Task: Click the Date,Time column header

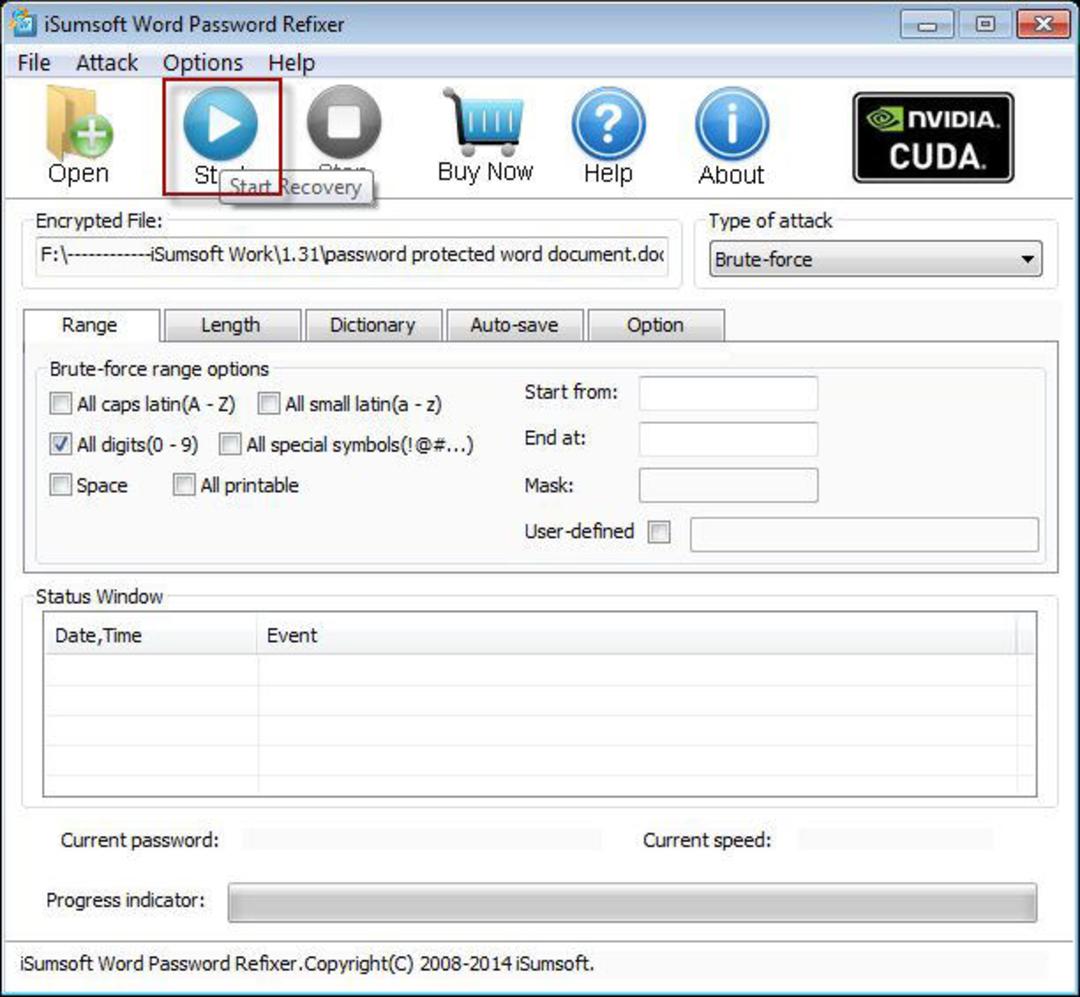Action: (150, 635)
